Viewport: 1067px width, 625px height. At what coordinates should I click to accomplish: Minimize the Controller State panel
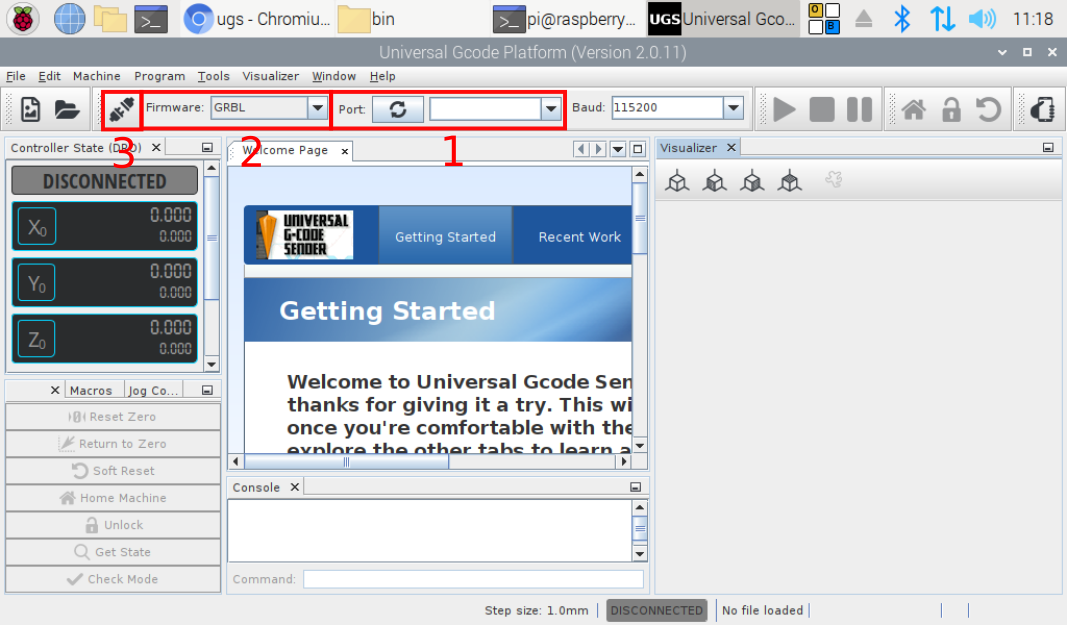coord(207,148)
